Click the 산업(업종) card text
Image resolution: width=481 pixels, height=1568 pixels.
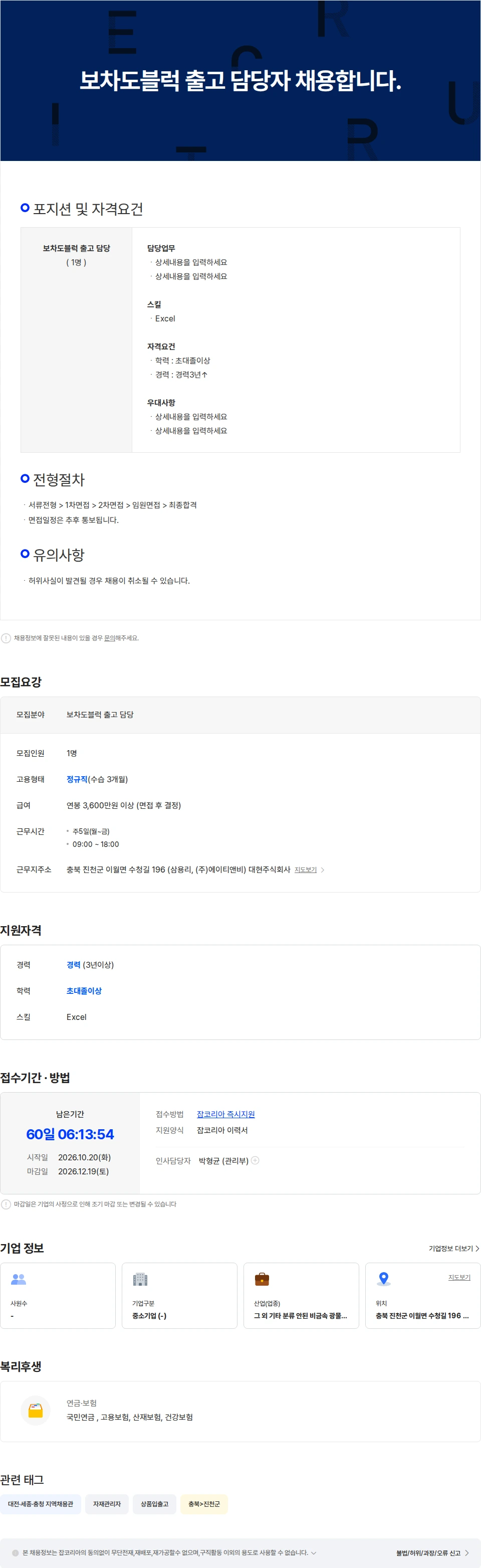[301, 1315]
